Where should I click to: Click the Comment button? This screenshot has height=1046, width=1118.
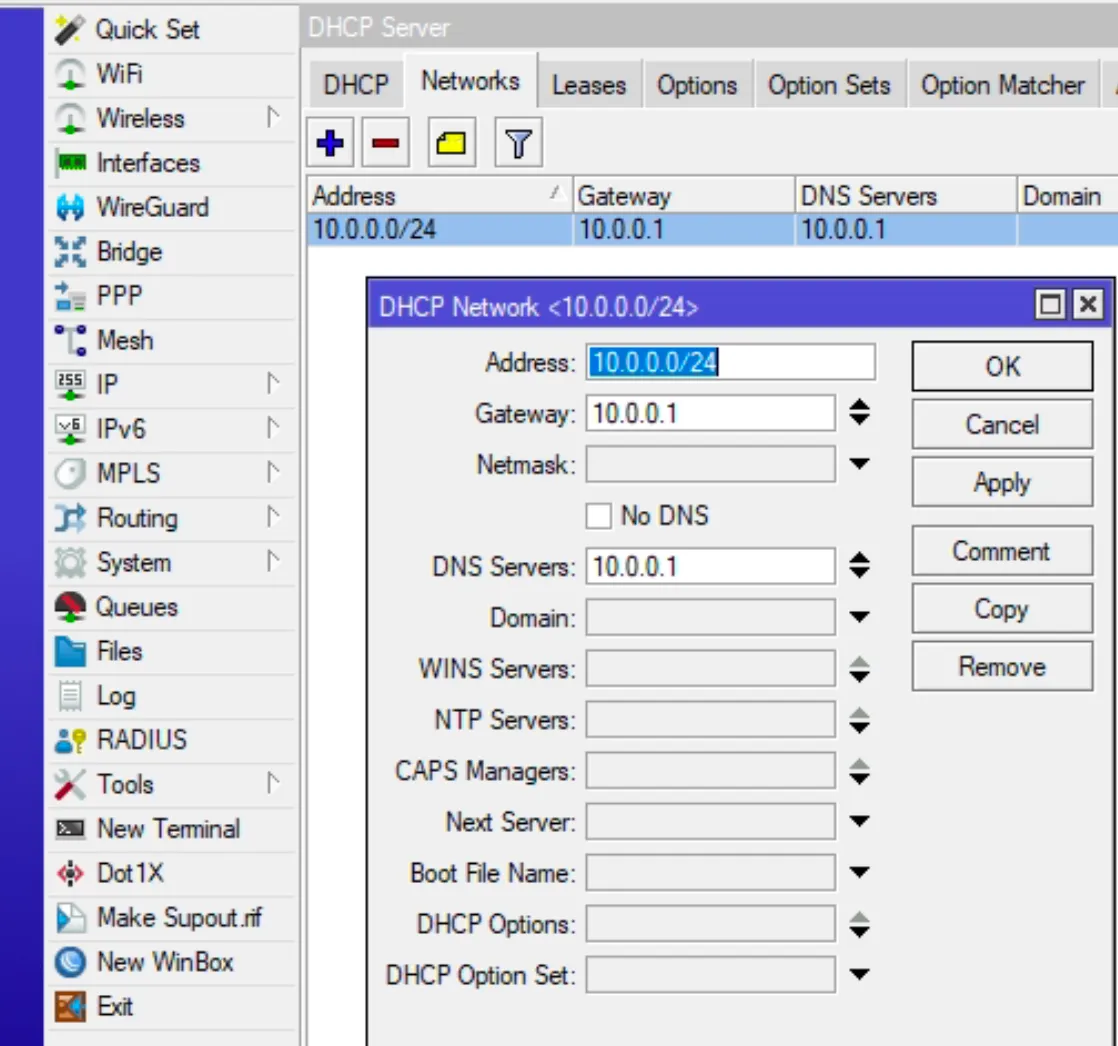tap(1002, 551)
